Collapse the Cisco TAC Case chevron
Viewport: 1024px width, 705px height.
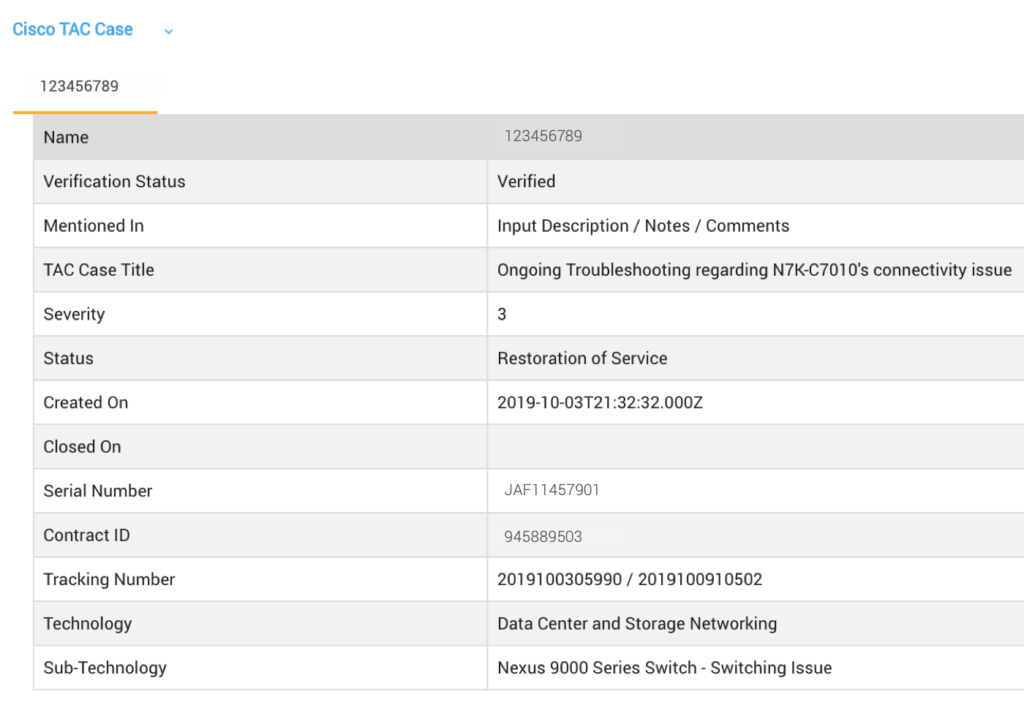[x=168, y=31]
